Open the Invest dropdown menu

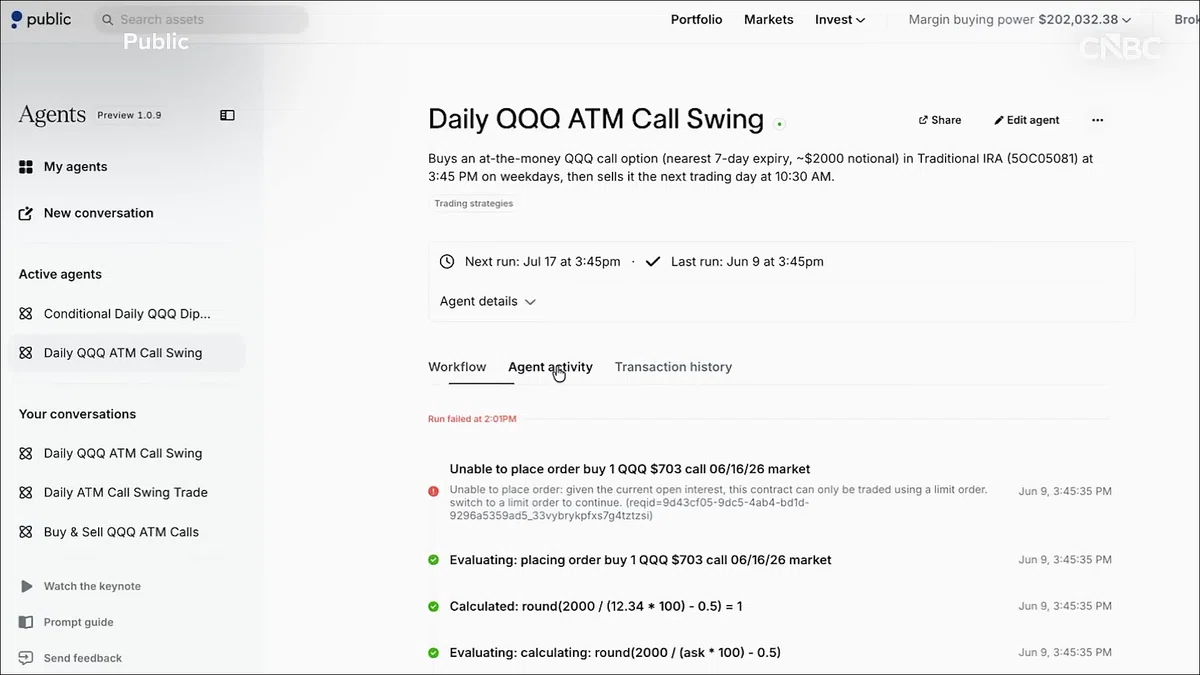coord(840,19)
